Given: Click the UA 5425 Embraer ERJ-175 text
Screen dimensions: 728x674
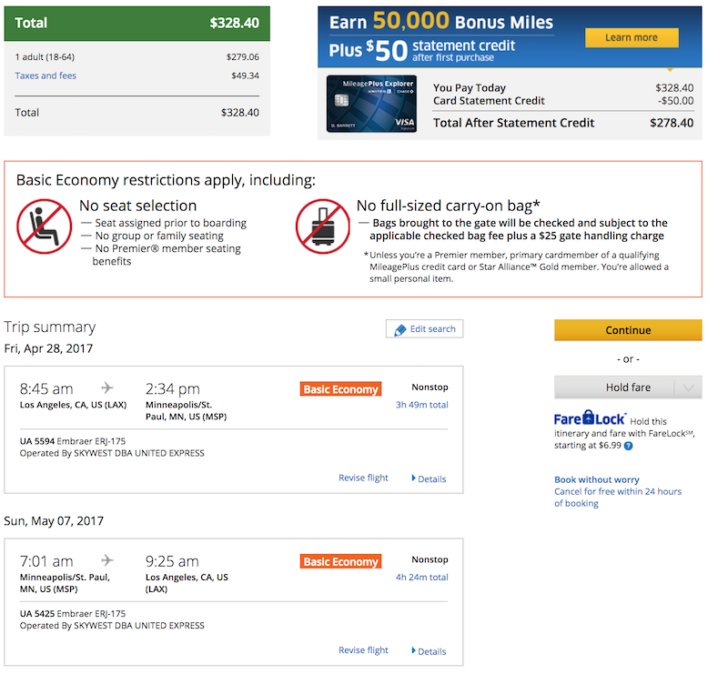Looking at the screenshot, I should click(72, 614).
